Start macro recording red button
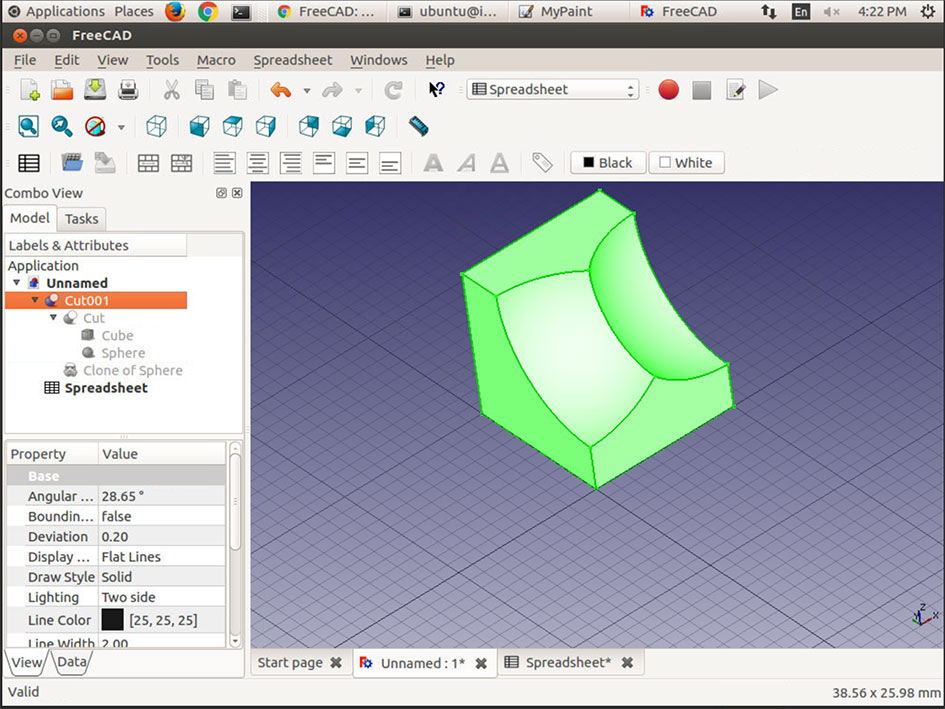The width and height of the screenshot is (945, 709). pos(668,90)
